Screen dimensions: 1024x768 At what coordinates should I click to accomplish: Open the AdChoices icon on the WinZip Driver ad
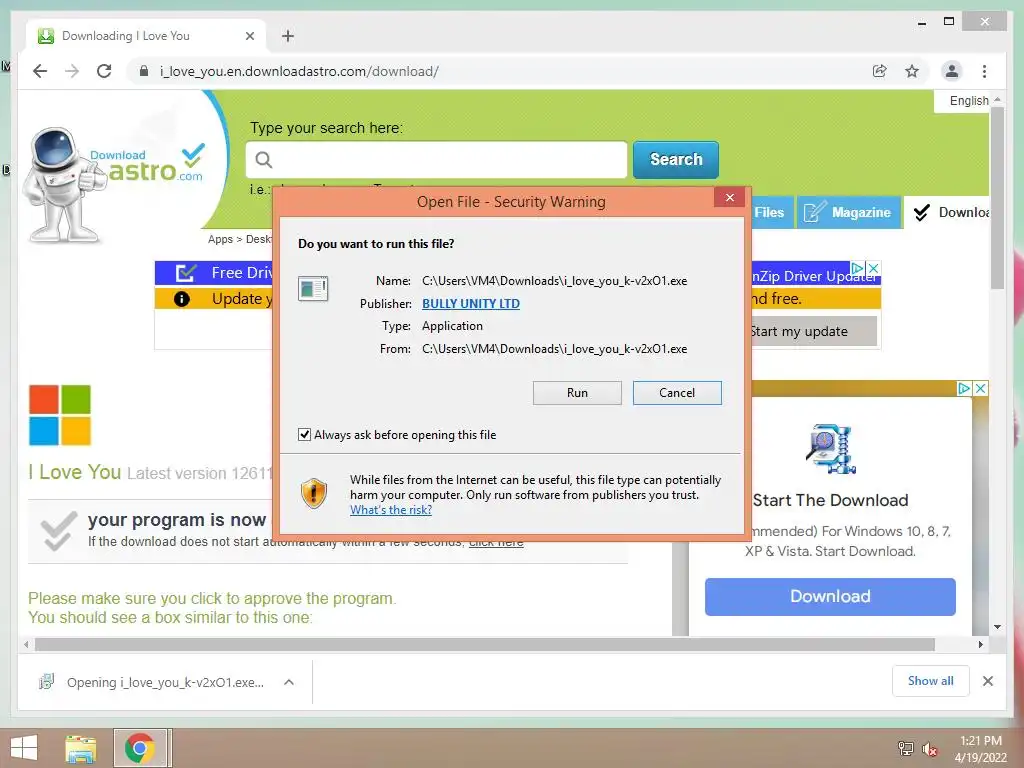(x=857, y=268)
